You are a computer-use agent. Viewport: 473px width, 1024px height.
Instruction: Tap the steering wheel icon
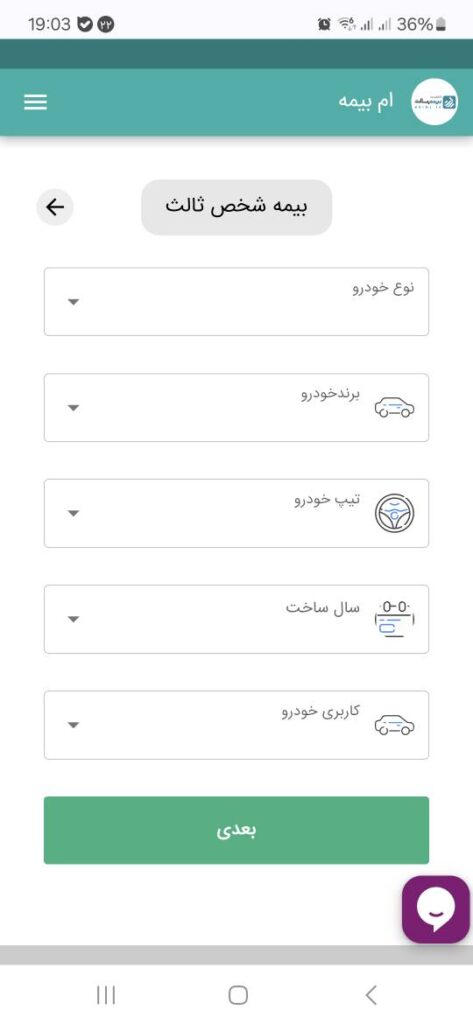pos(394,513)
